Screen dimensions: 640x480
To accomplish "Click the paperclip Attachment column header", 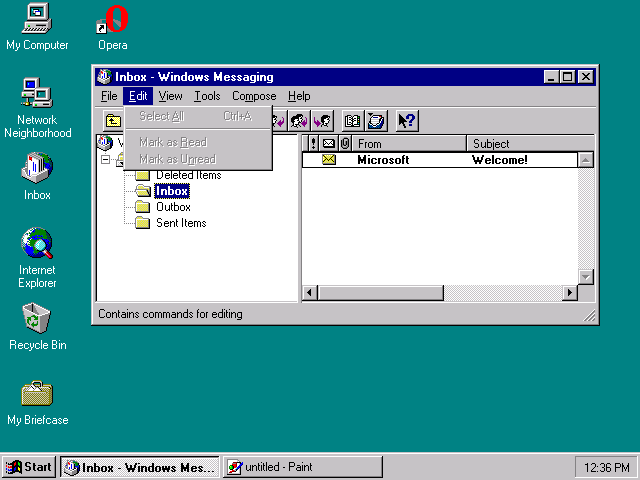I will tap(345, 144).
